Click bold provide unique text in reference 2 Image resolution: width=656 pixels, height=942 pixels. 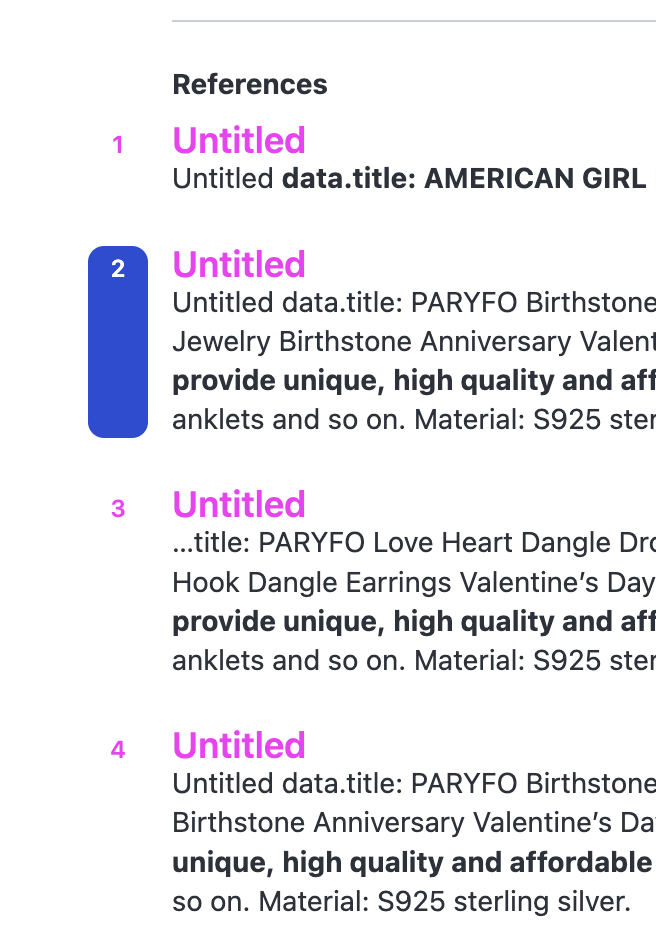point(414,381)
